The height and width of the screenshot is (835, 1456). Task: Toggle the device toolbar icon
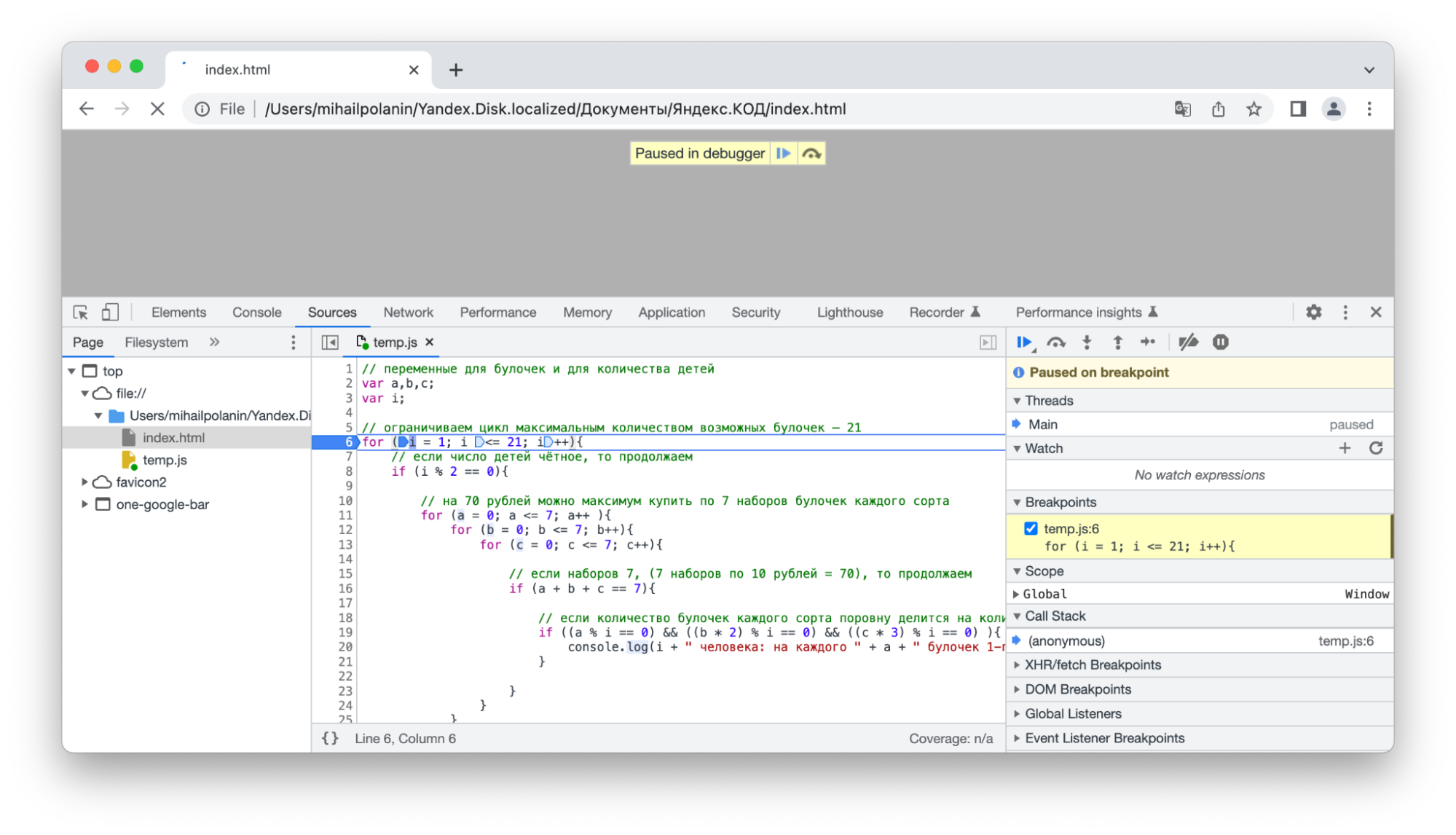point(110,313)
